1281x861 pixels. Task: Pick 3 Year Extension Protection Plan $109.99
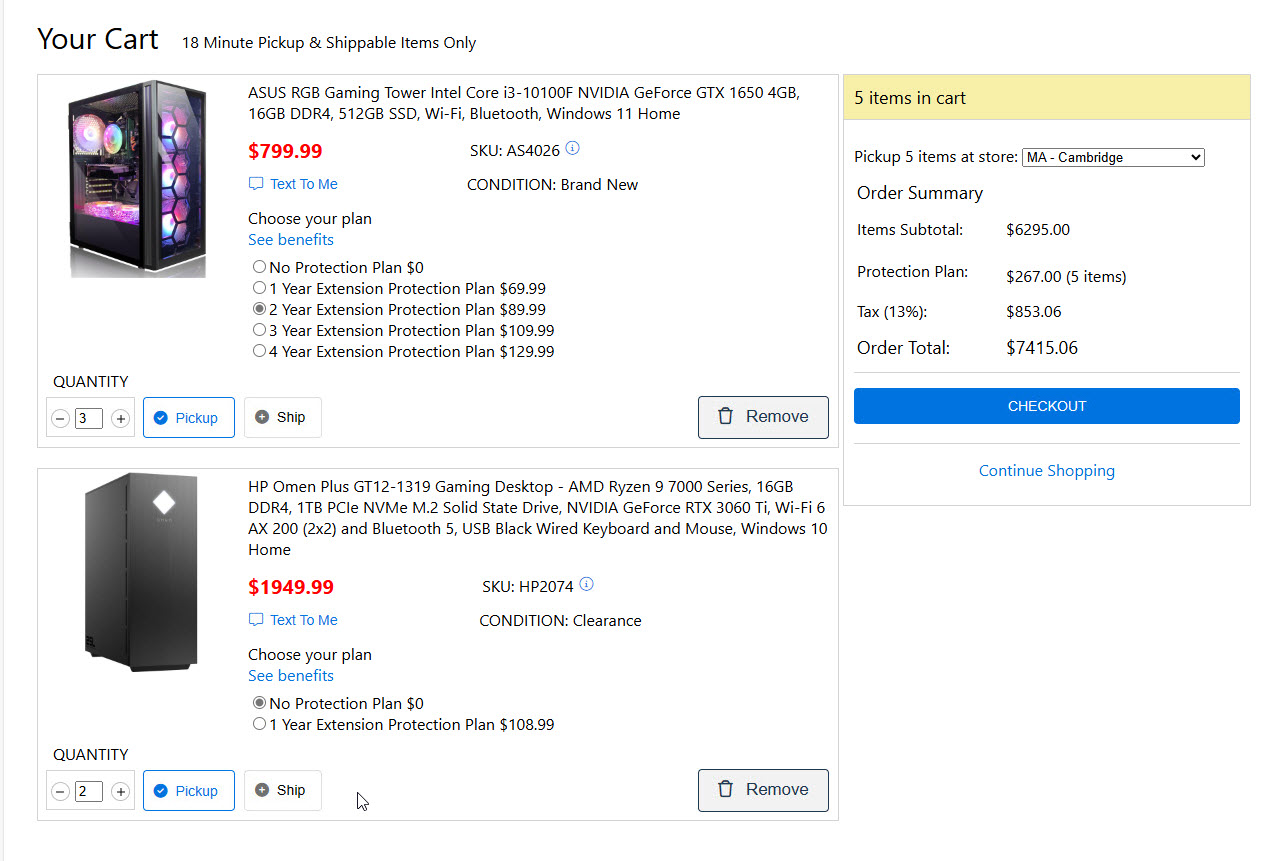[260, 330]
